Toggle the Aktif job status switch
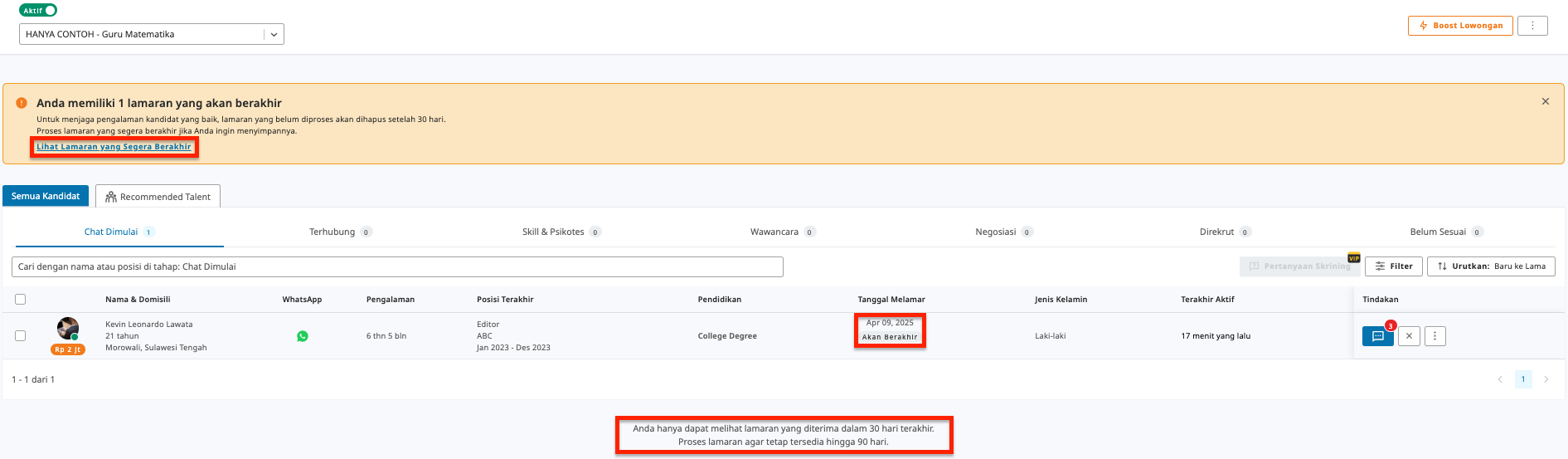Image resolution: width=1568 pixels, height=459 pixels. (x=38, y=10)
